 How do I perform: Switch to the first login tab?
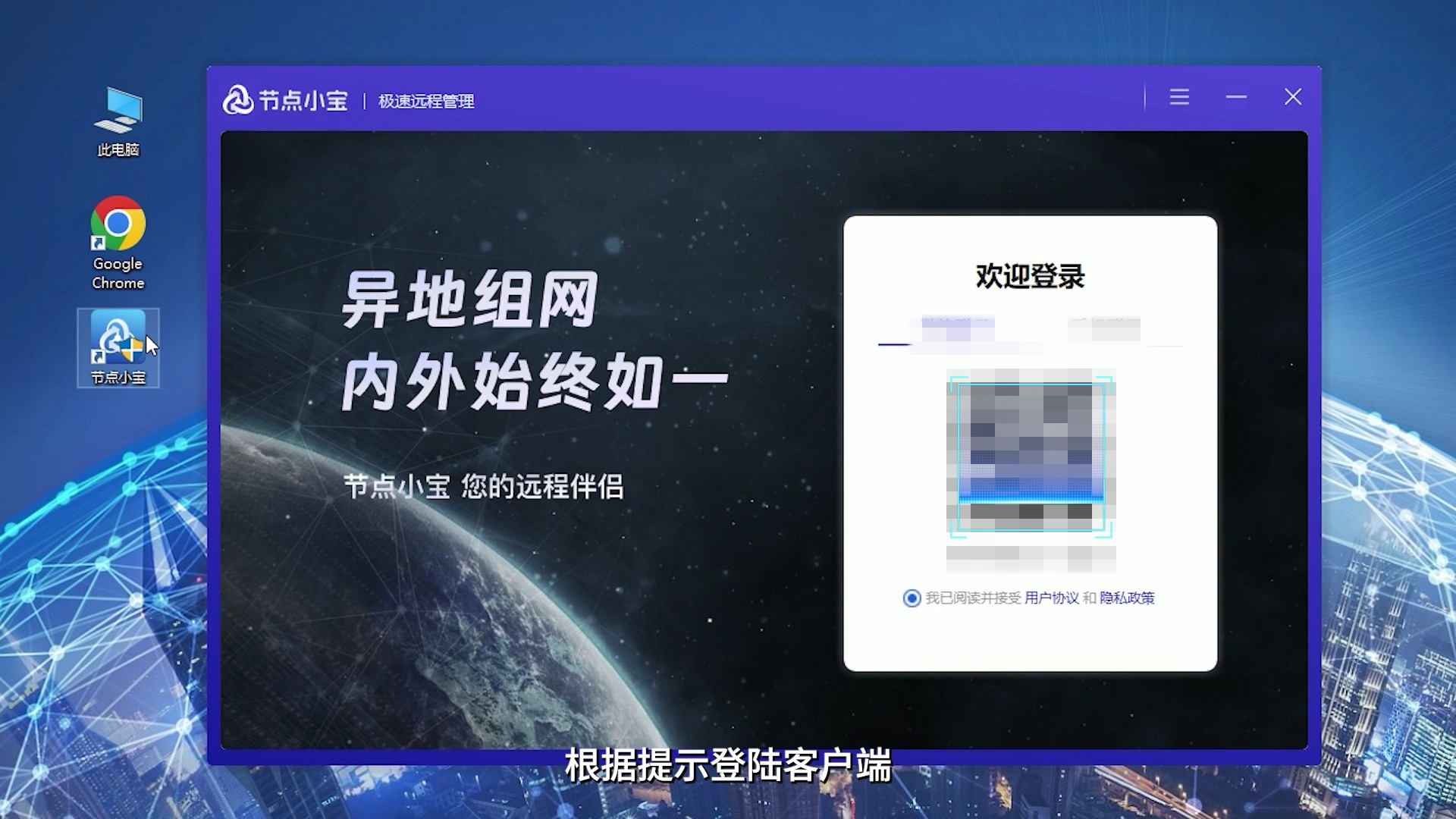pyautogui.click(x=958, y=329)
